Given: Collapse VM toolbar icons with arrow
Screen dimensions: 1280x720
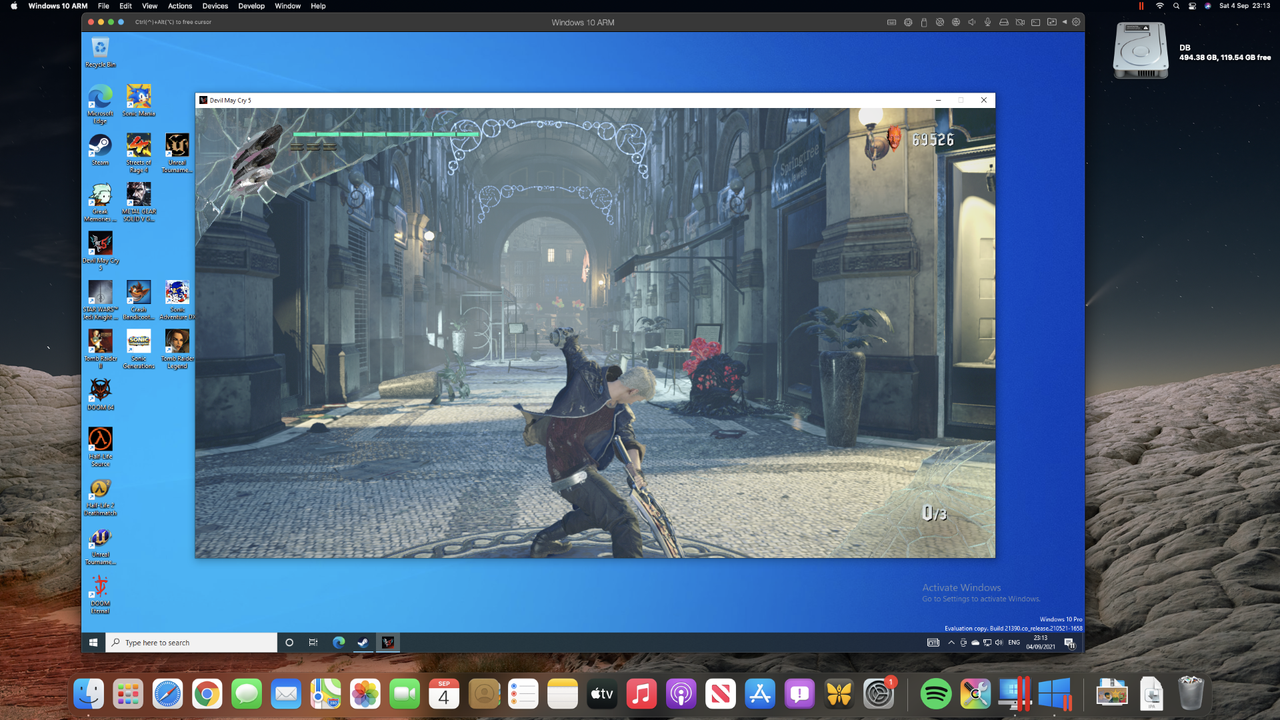Looking at the screenshot, I should coord(1064,22).
